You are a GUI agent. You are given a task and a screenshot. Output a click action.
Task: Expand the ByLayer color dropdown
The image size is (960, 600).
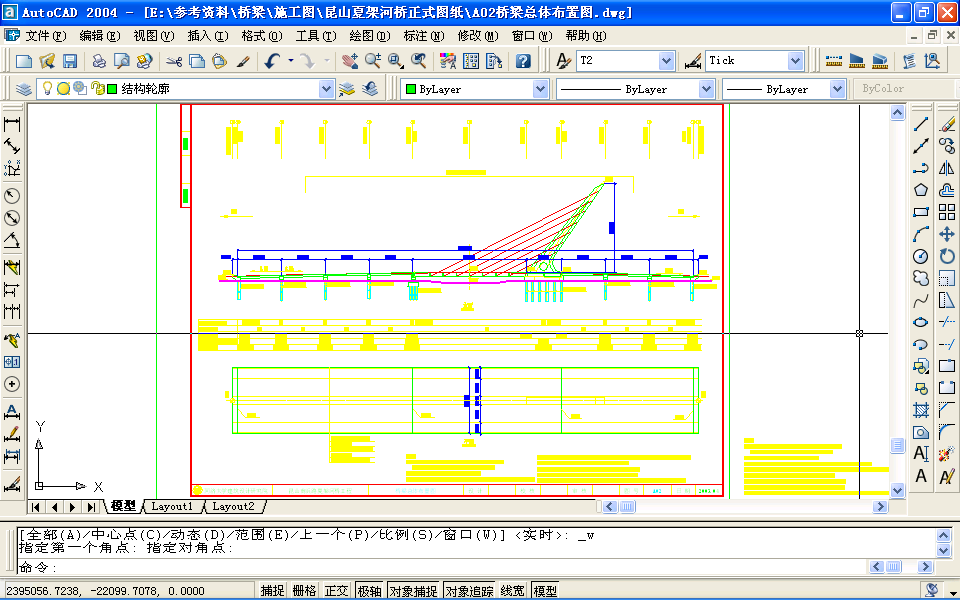(x=540, y=89)
